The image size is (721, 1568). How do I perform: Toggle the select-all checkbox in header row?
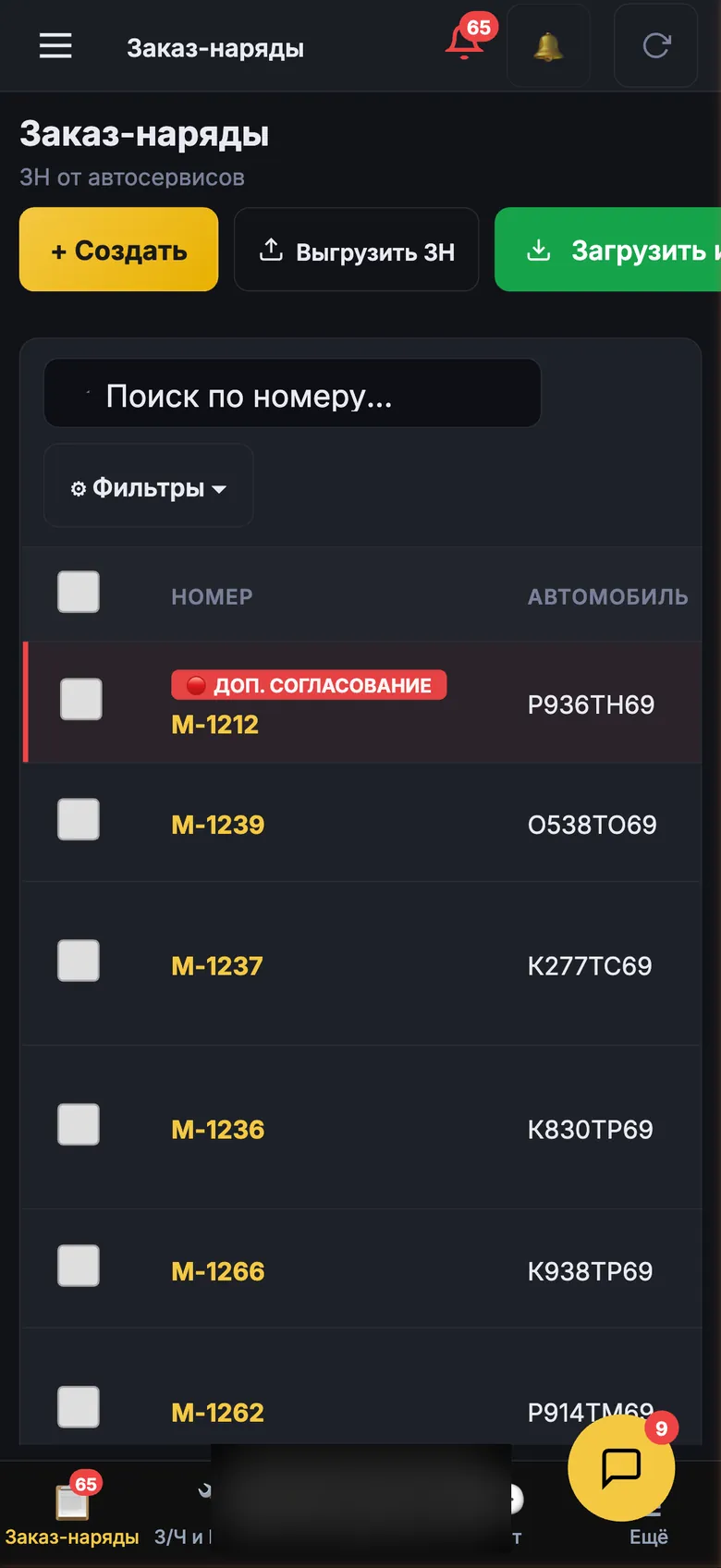pyautogui.click(x=79, y=592)
